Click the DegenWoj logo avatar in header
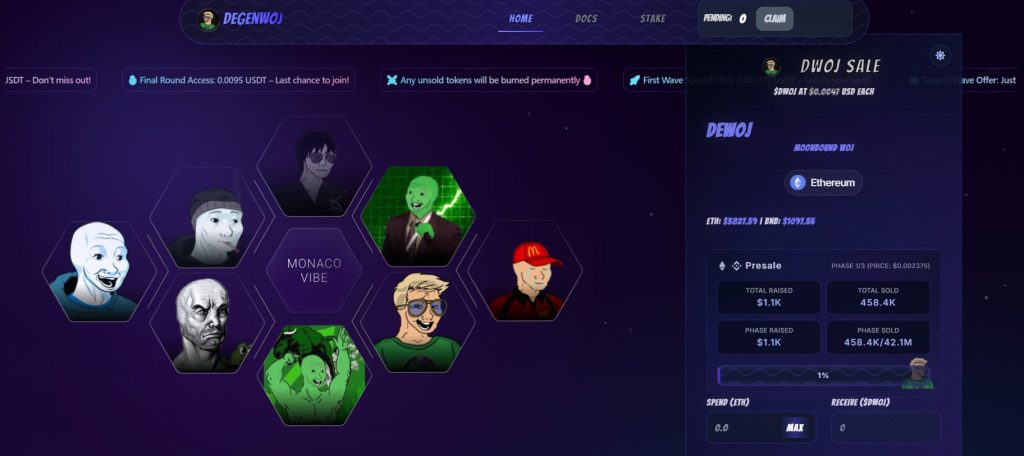 (208, 19)
